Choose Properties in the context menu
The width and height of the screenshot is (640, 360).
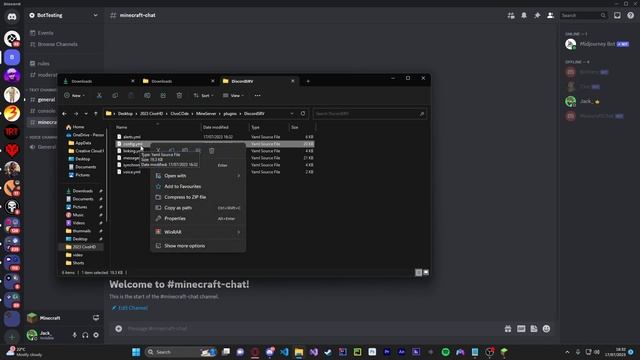(198, 218)
